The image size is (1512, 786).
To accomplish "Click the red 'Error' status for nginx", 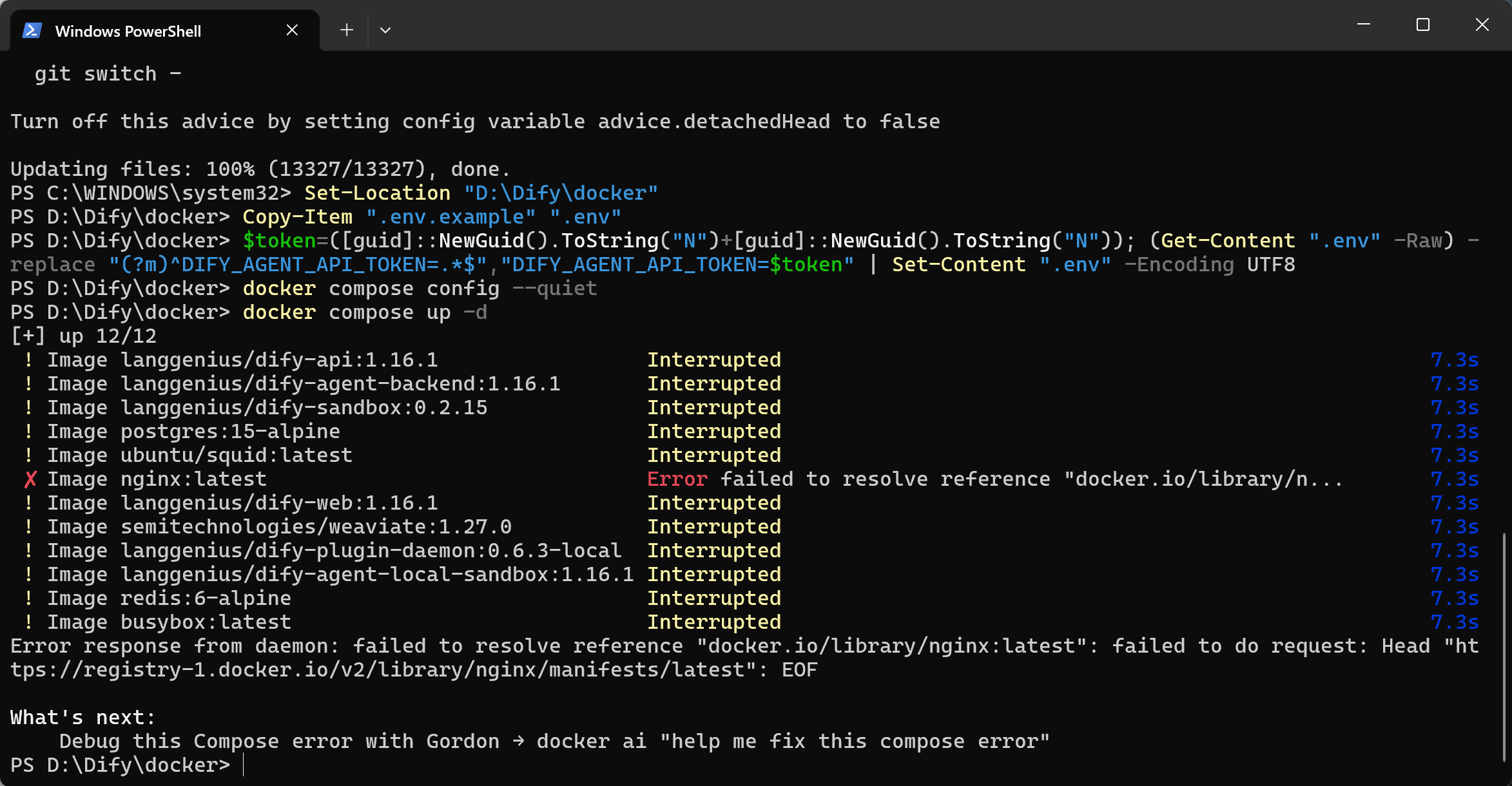I will coord(677,479).
